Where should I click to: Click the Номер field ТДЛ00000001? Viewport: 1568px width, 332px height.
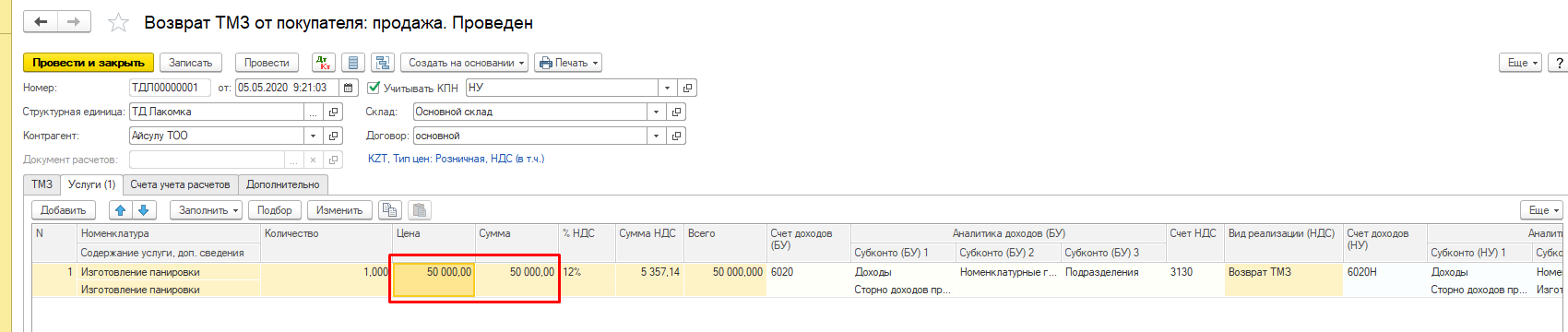(x=171, y=88)
